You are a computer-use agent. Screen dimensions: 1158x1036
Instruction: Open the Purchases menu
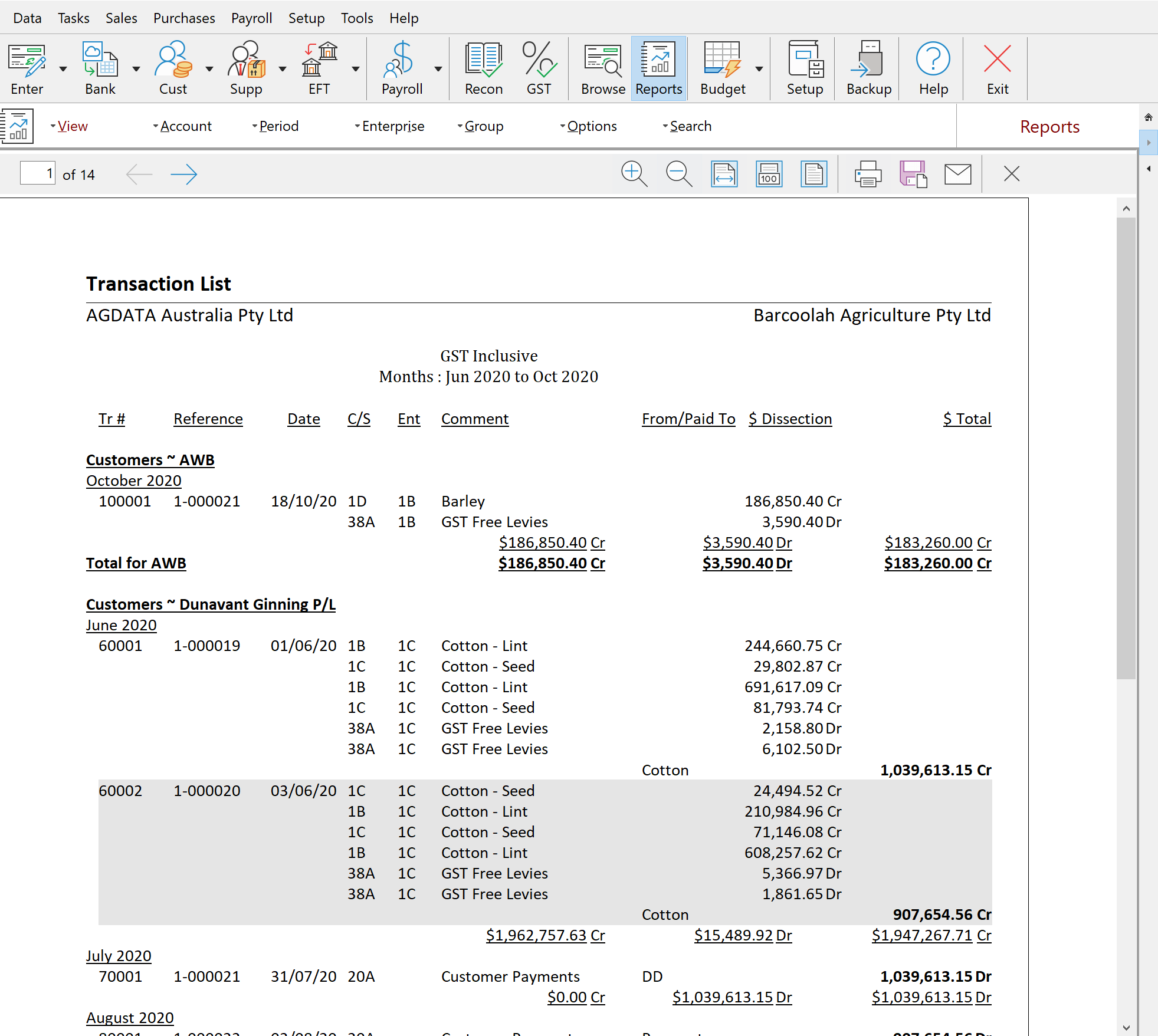[x=184, y=18]
